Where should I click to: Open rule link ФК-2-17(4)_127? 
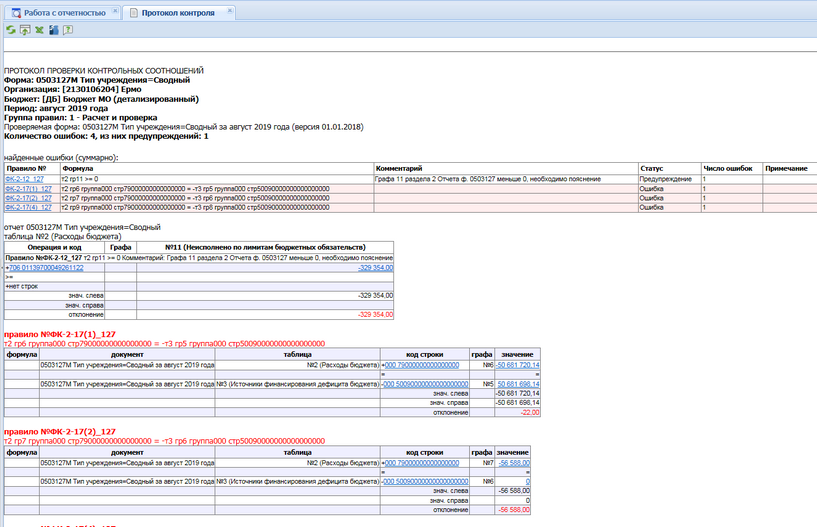pyautogui.click(x=28, y=208)
